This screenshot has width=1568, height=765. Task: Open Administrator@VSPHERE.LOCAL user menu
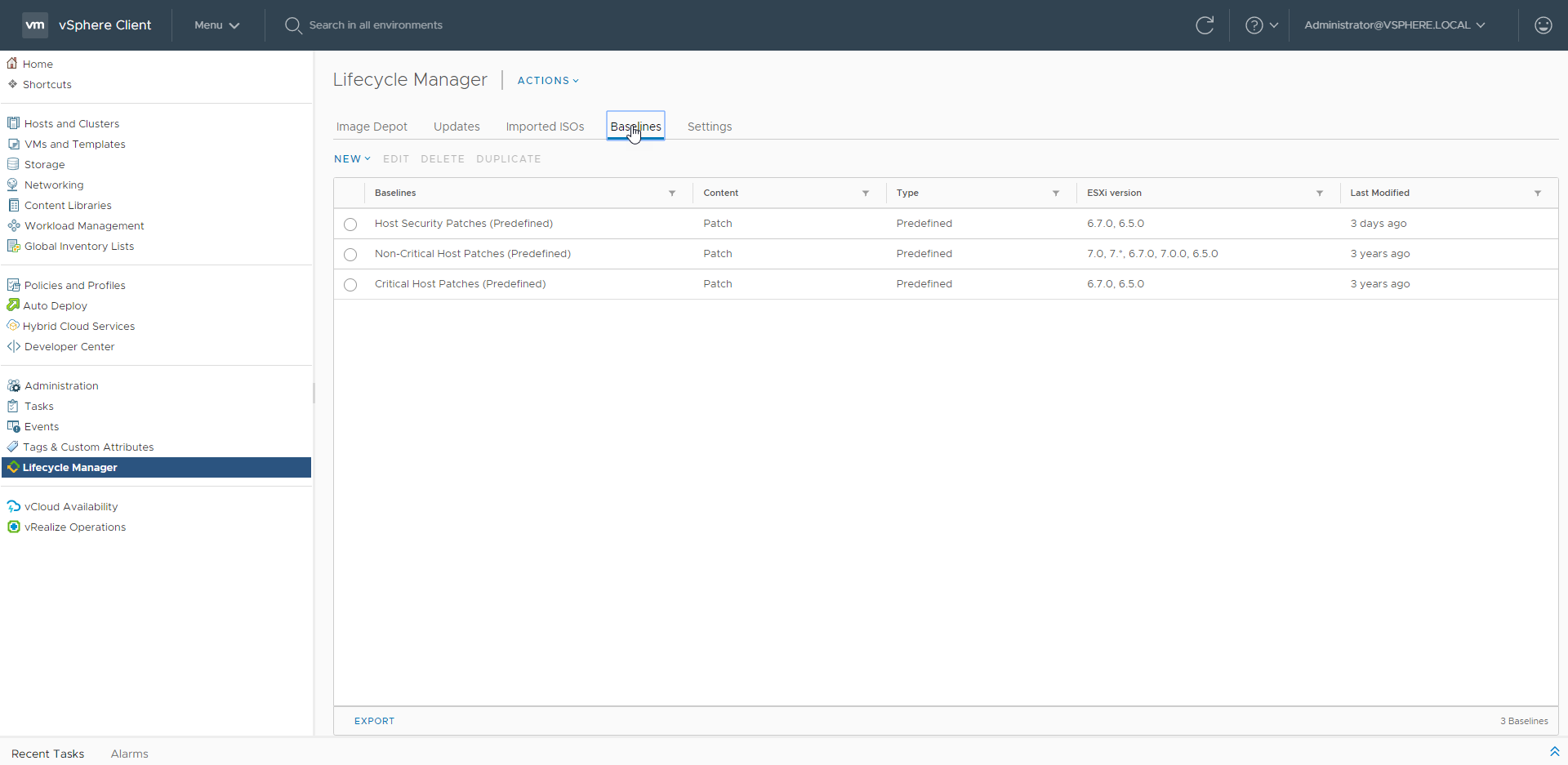(x=1394, y=25)
